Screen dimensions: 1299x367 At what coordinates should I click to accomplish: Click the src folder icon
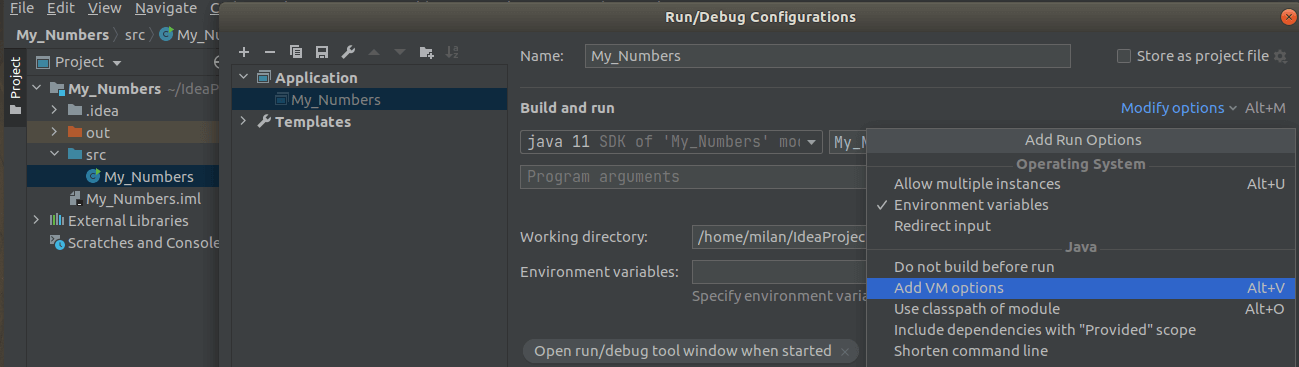coord(75,155)
